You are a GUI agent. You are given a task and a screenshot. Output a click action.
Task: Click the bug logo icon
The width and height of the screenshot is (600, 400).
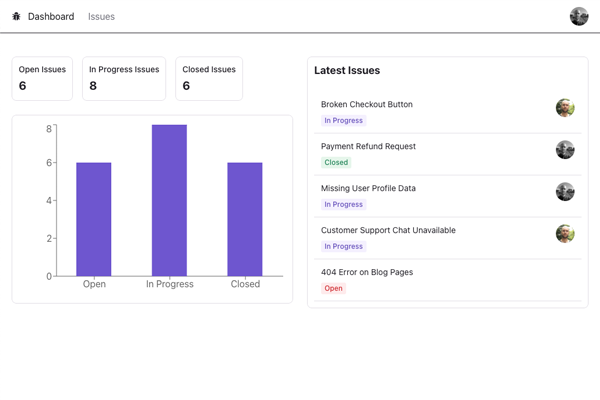16,17
